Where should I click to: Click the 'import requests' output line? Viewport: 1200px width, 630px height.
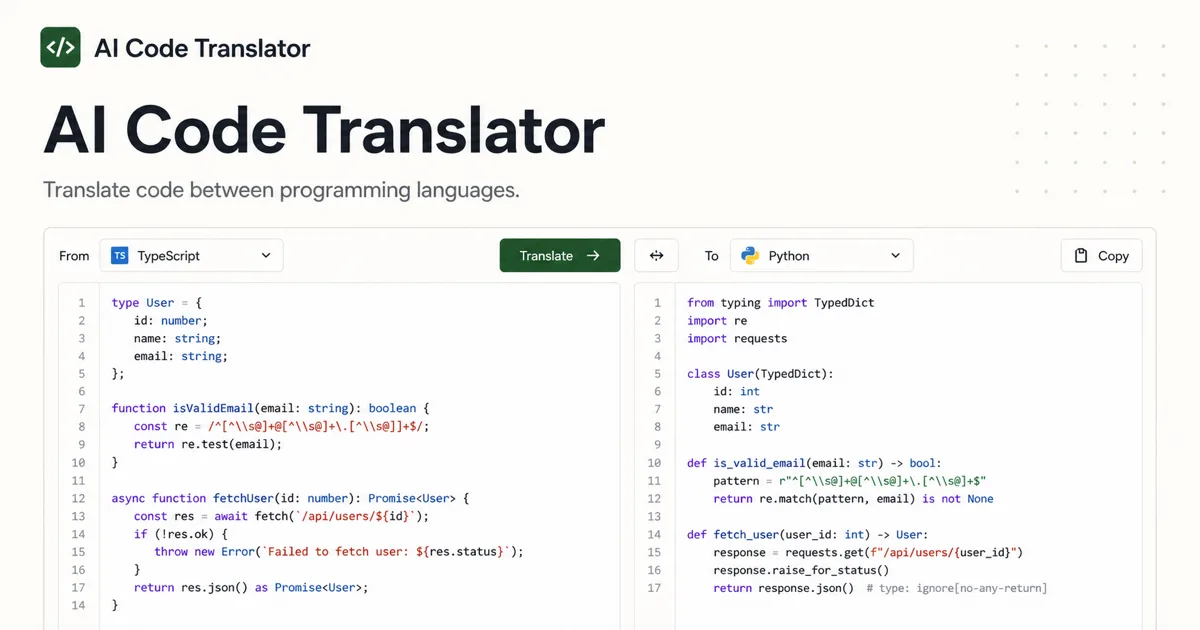(737, 339)
